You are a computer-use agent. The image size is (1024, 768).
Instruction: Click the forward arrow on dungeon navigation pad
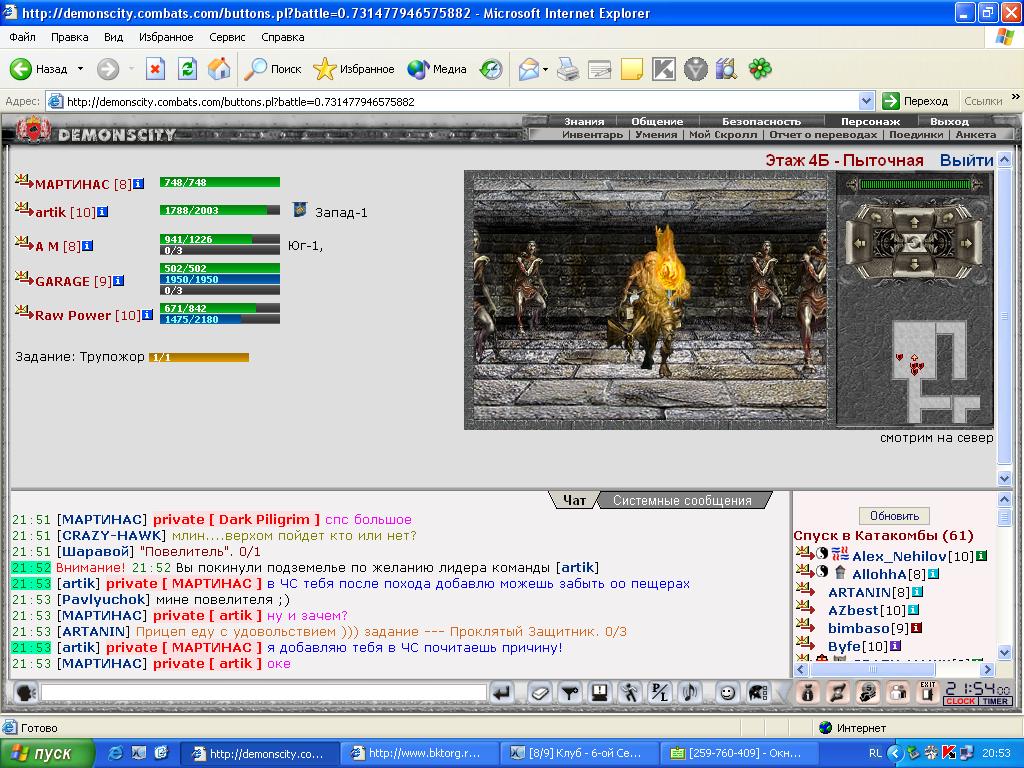click(914, 221)
